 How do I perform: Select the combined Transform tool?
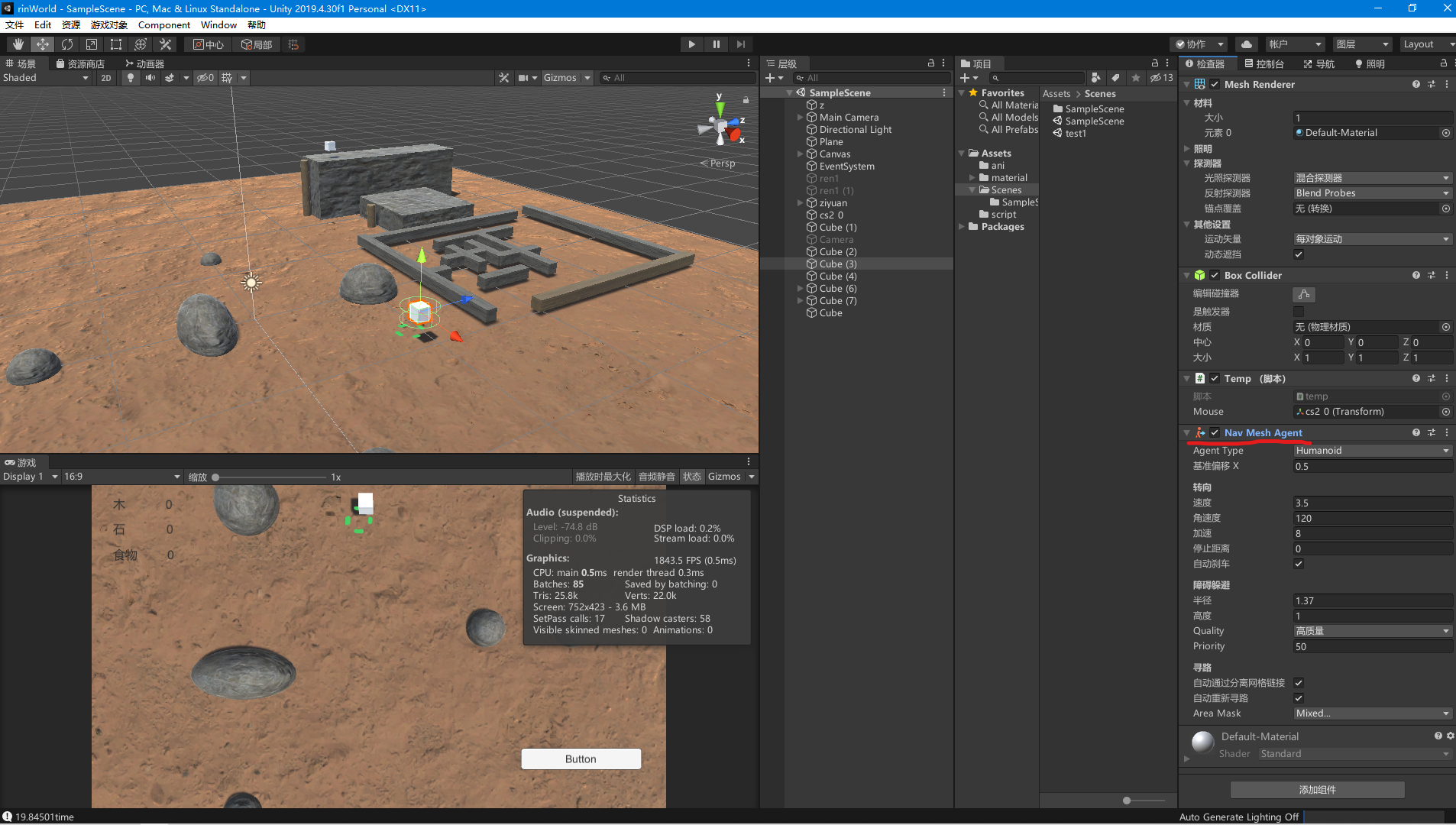click(141, 44)
